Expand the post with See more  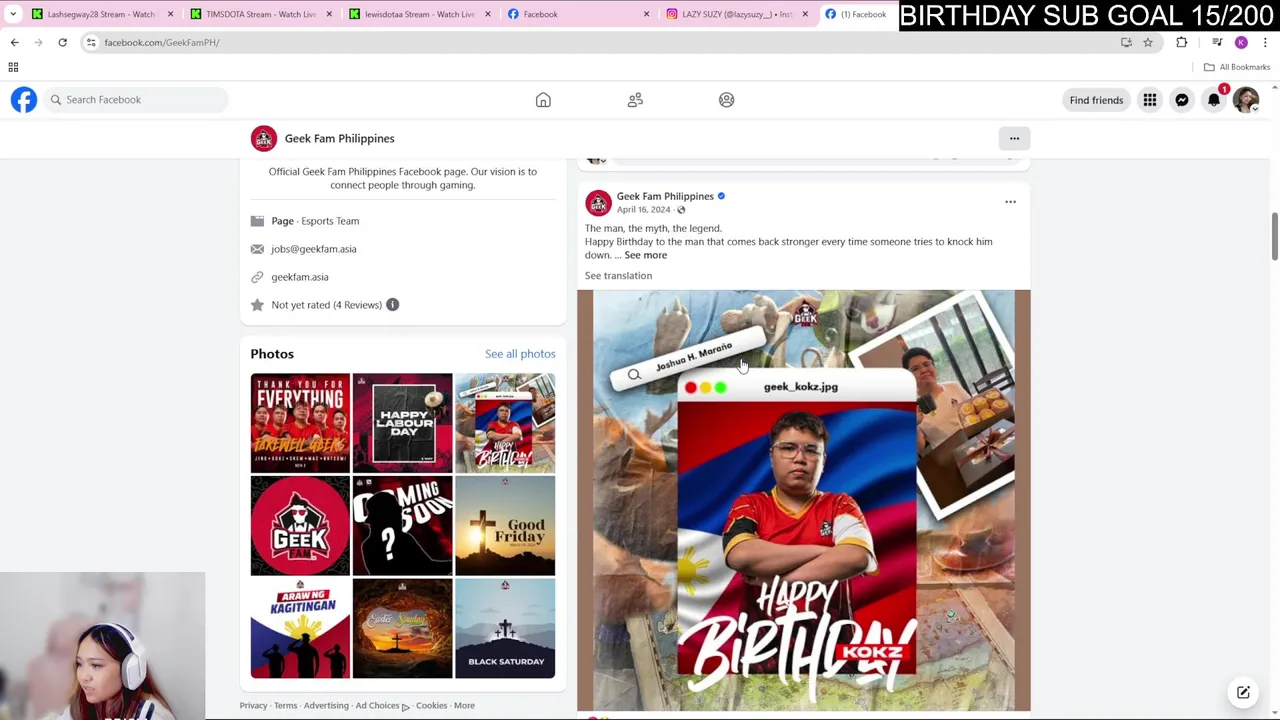645,255
